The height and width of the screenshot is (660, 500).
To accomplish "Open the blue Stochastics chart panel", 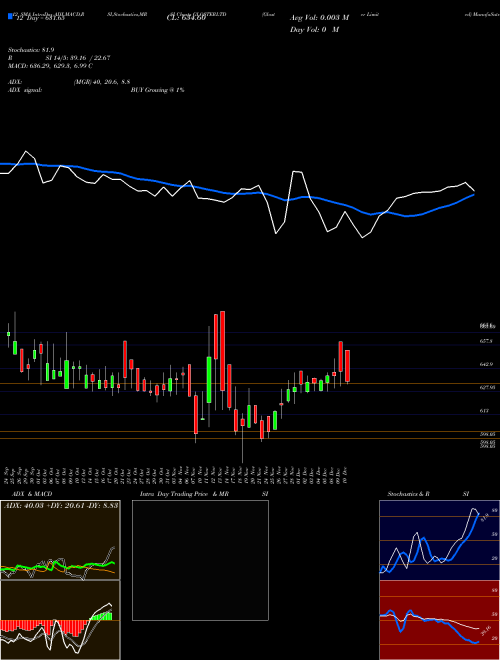I will click(439, 540).
